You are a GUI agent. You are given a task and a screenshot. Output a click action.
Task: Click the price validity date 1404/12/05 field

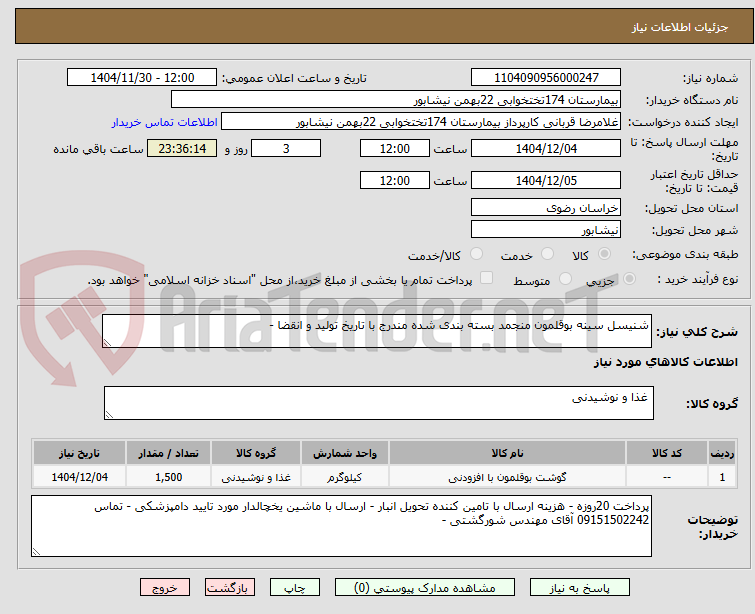546,181
